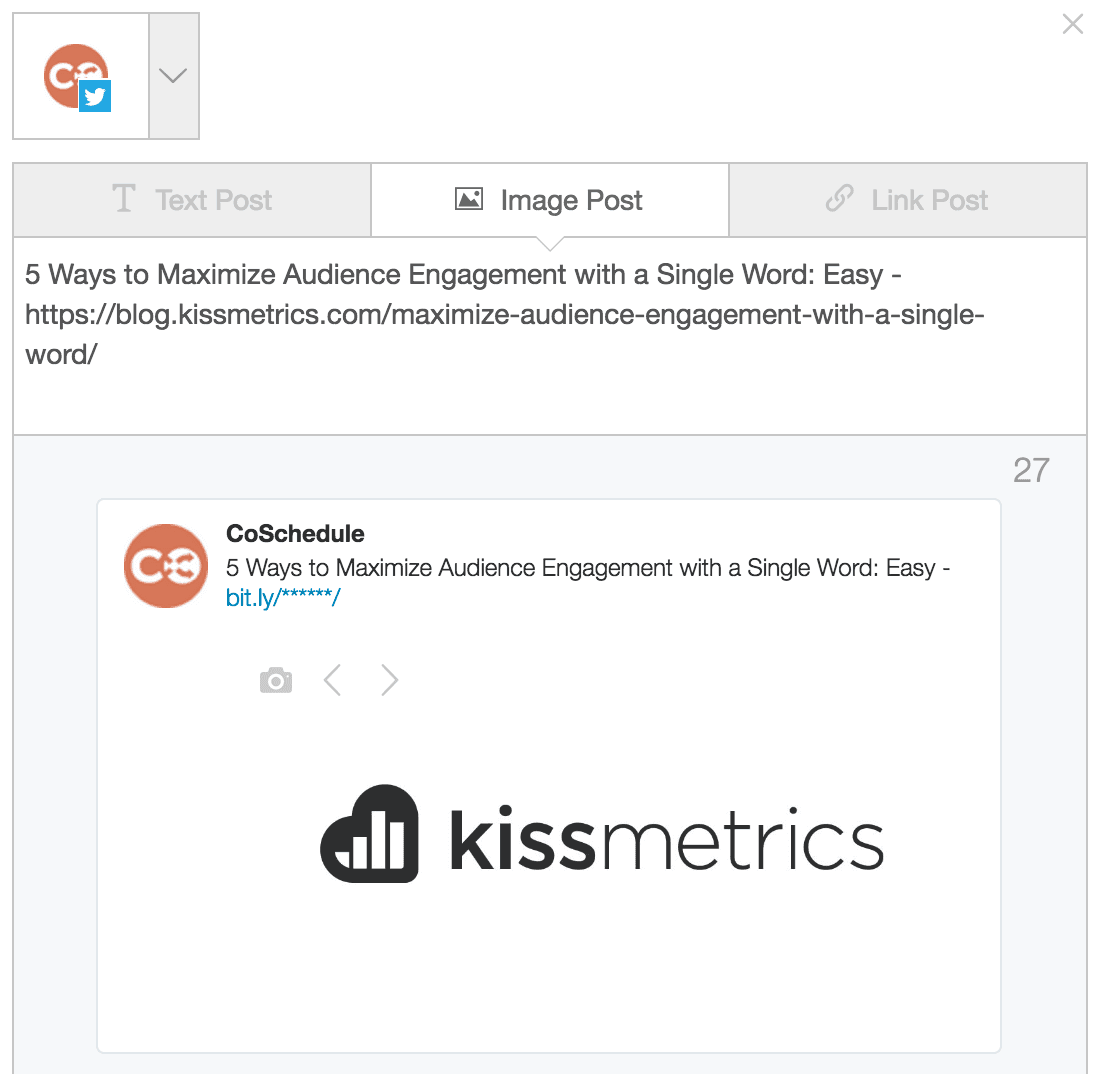The height and width of the screenshot is (1074, 1094).
Task: Click the tweet preview headline text
Action: [x=587, y=568]
